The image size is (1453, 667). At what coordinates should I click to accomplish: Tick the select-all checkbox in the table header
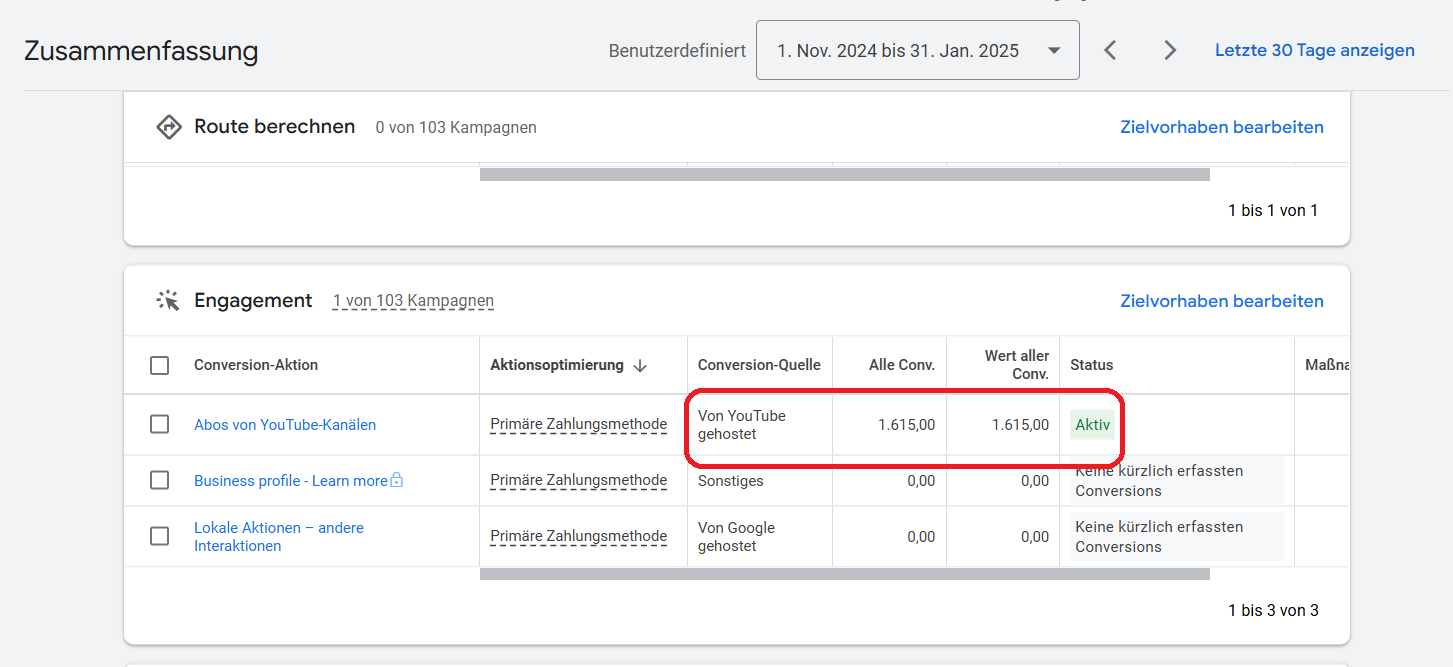(159, 365)
